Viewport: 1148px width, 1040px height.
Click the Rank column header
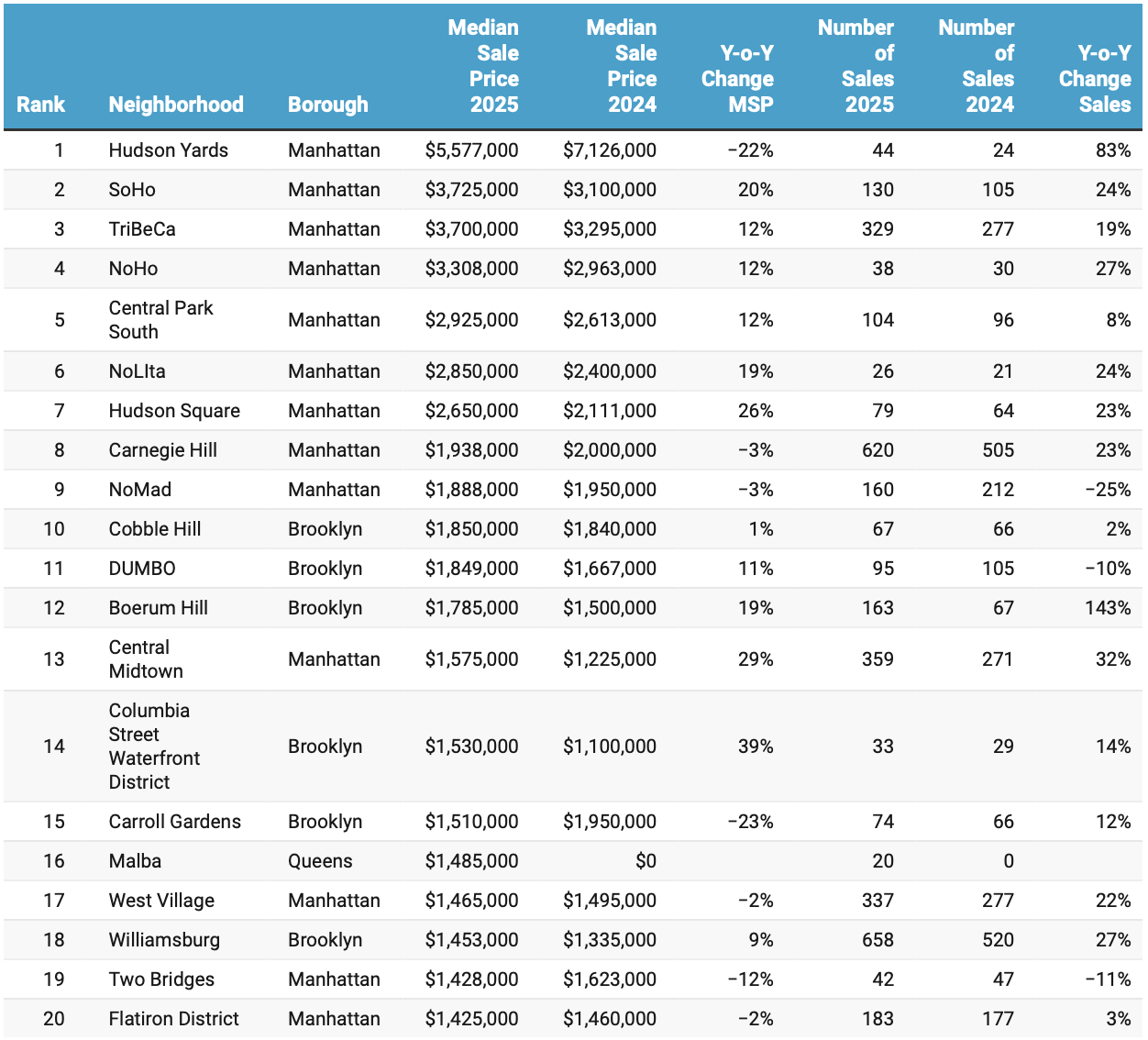point(40,105)
